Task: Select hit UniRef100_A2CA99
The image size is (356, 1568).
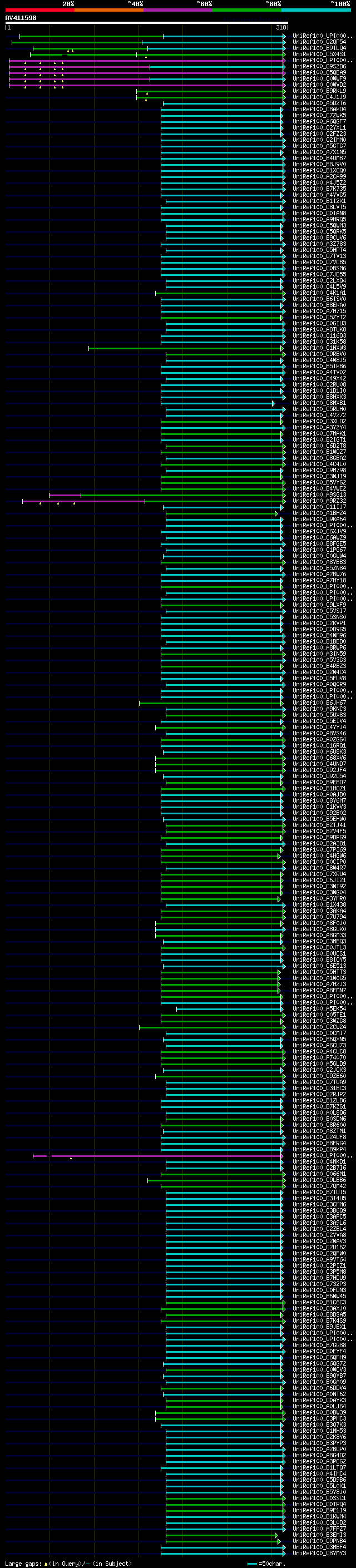Action: coord(319,176)
